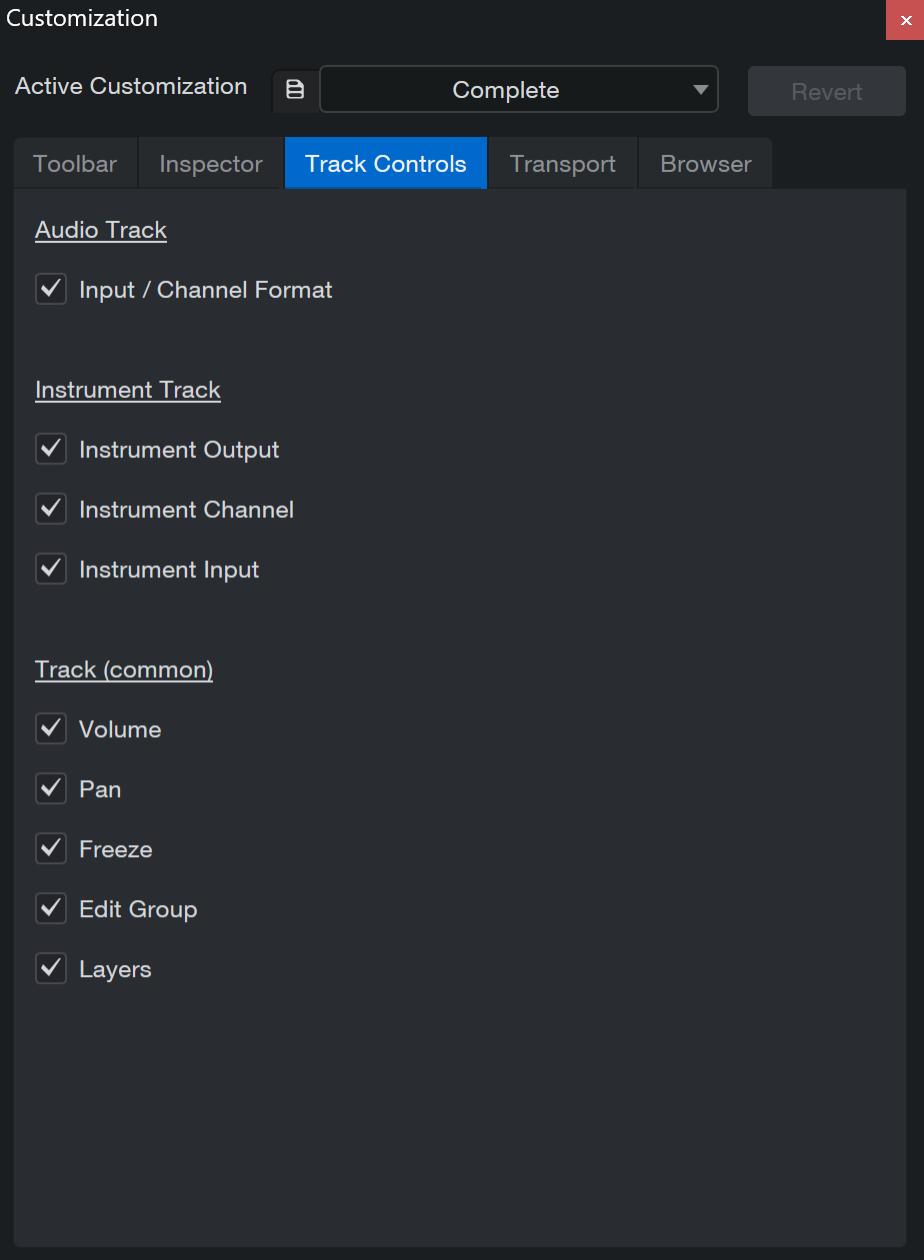Open the Inspector tab
The width and height of the screenshot is (924, 1260).
pyautogui.click(x=211, y=164)
